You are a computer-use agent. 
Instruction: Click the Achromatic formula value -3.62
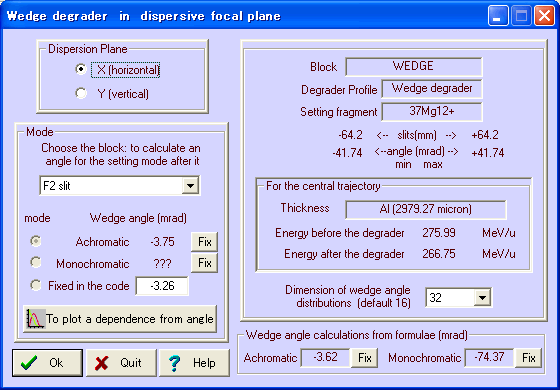tap(325, 358)
